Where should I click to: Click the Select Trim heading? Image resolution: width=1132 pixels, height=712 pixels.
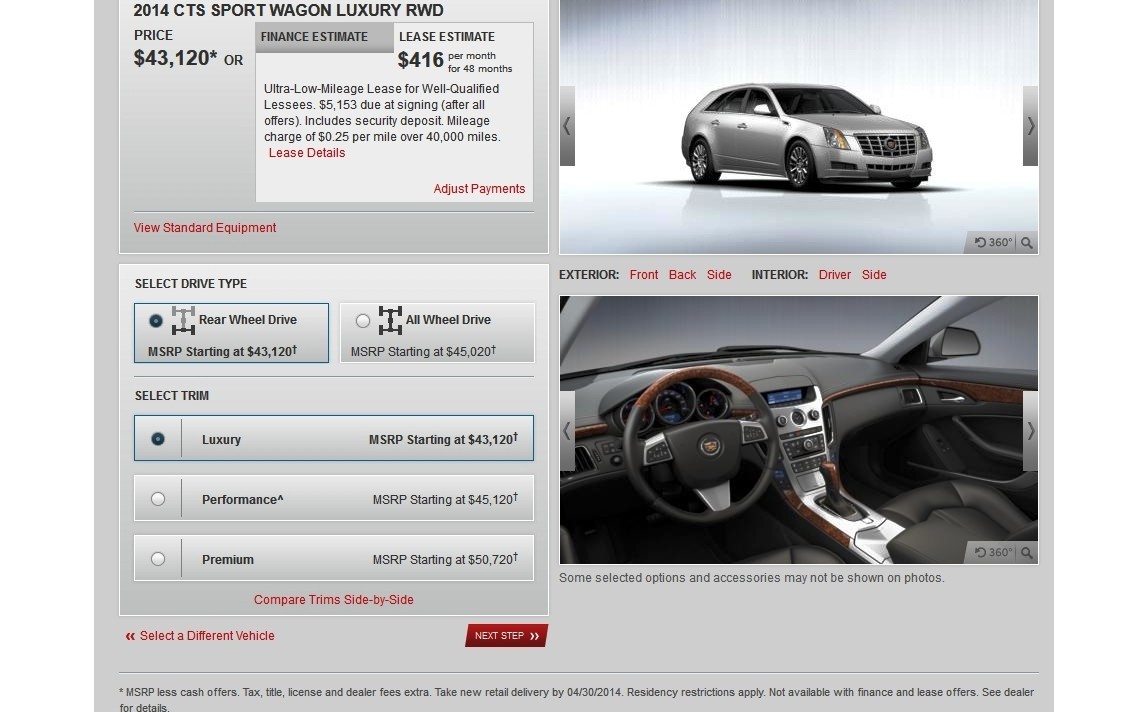click(172, 396)
